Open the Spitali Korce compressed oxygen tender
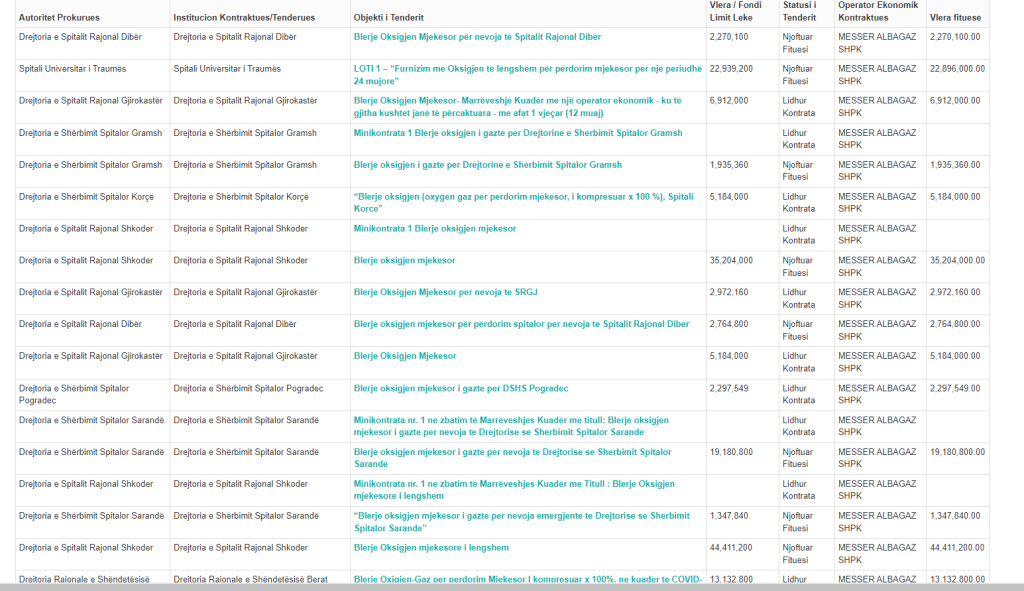 point(523,197)
